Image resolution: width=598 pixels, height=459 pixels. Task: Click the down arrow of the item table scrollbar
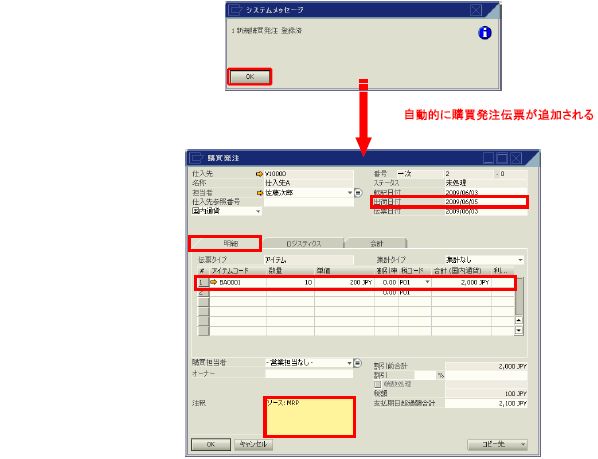(519, 330)
